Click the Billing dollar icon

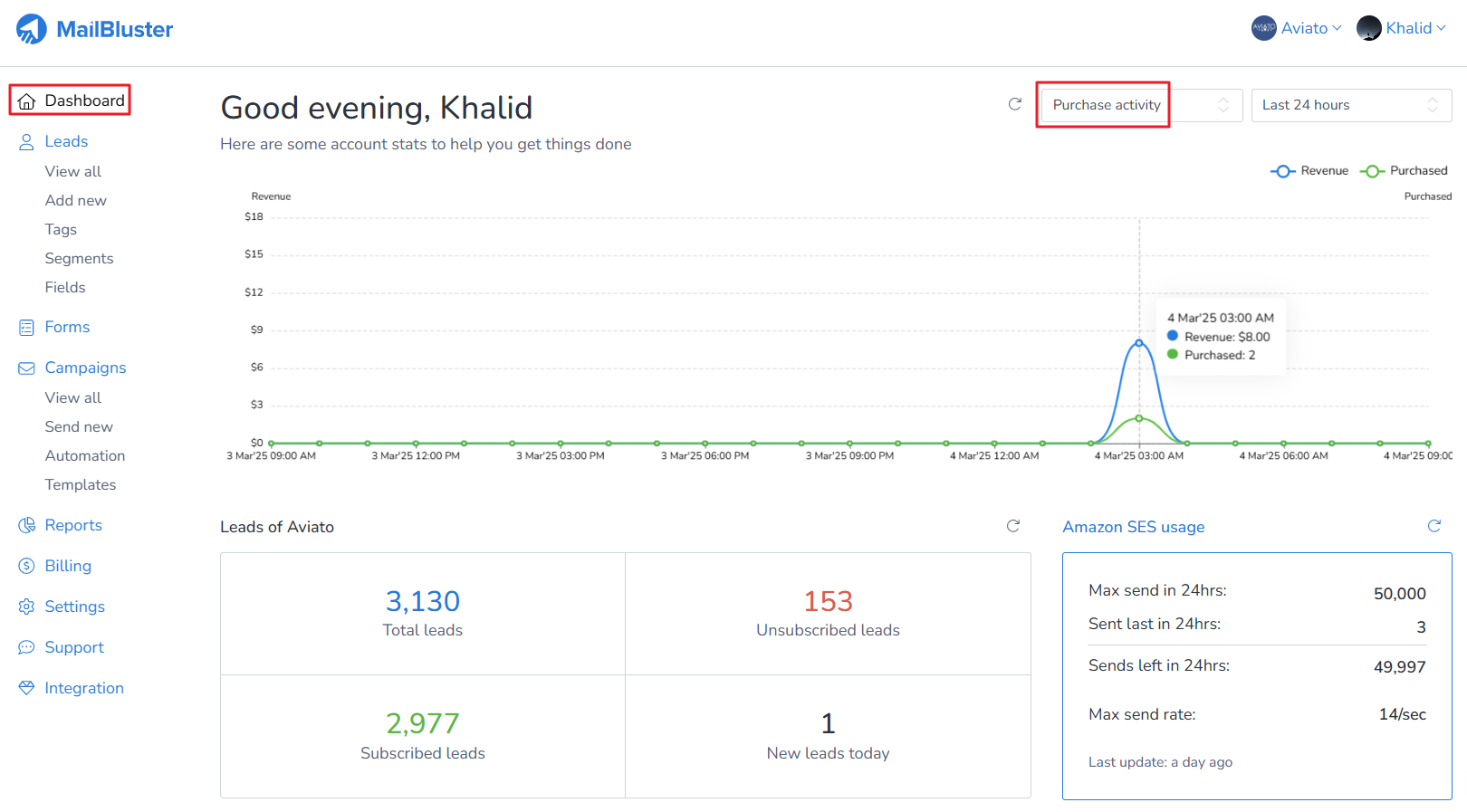point(26,567)
